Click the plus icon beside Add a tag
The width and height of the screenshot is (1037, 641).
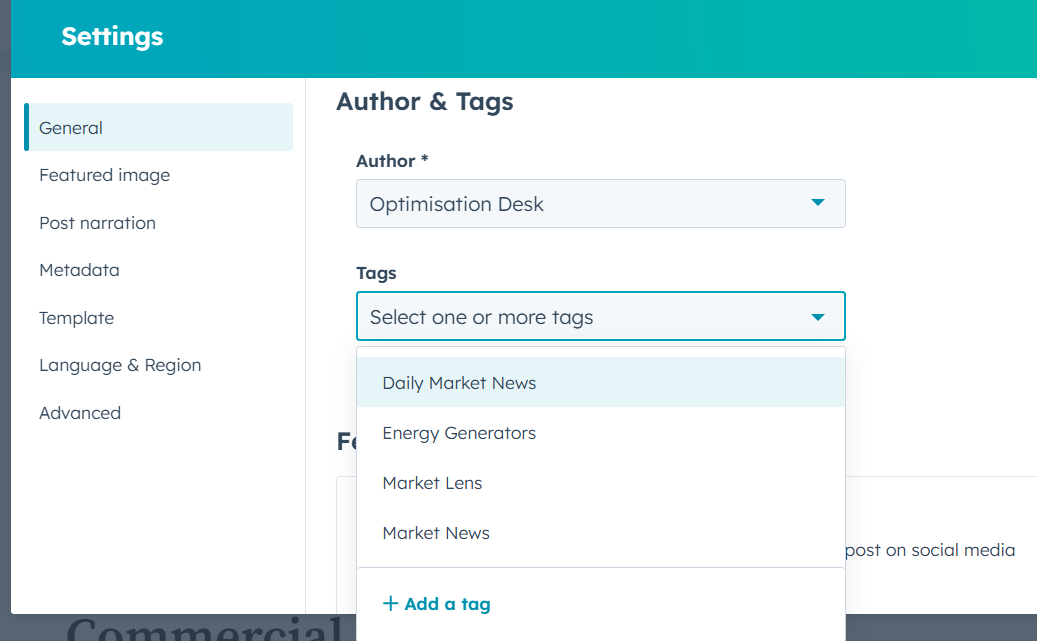[390, 604]
